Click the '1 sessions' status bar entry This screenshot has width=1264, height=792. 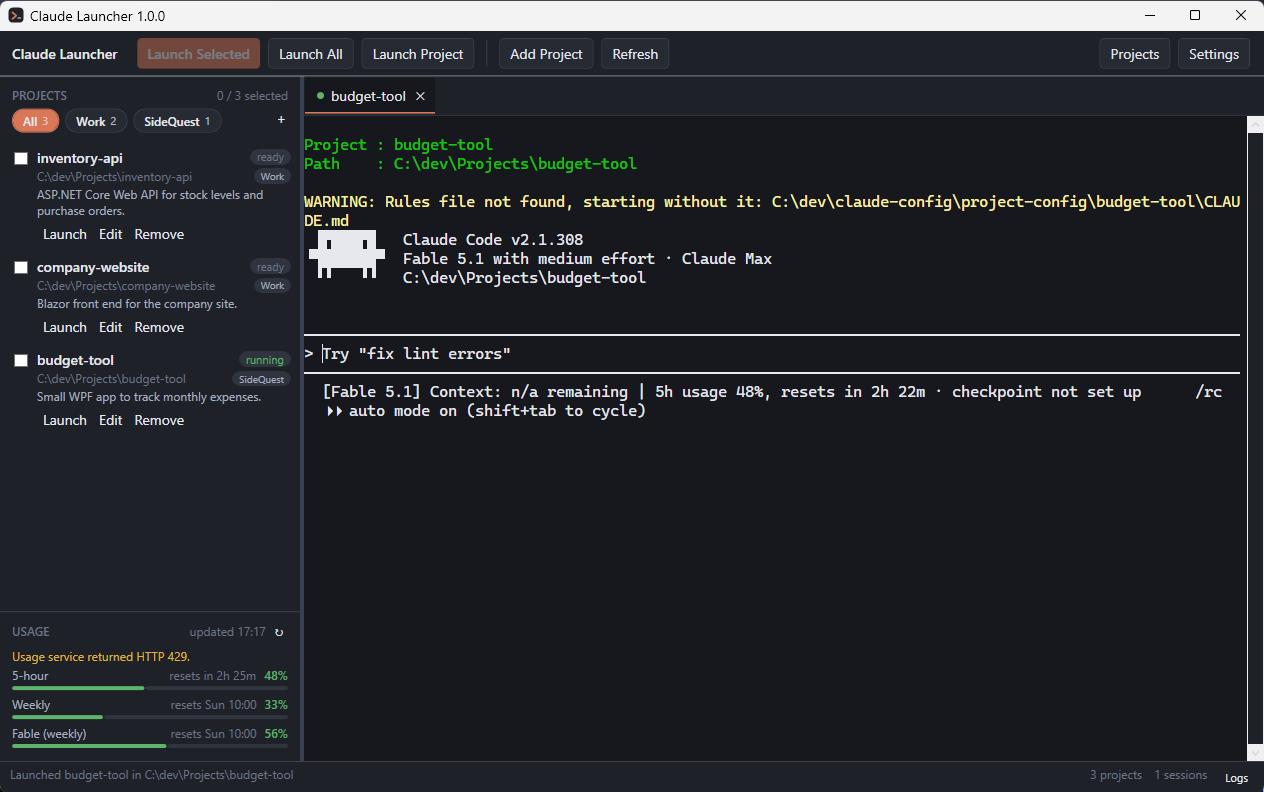pyautogui.click(x=1181, y=776)
